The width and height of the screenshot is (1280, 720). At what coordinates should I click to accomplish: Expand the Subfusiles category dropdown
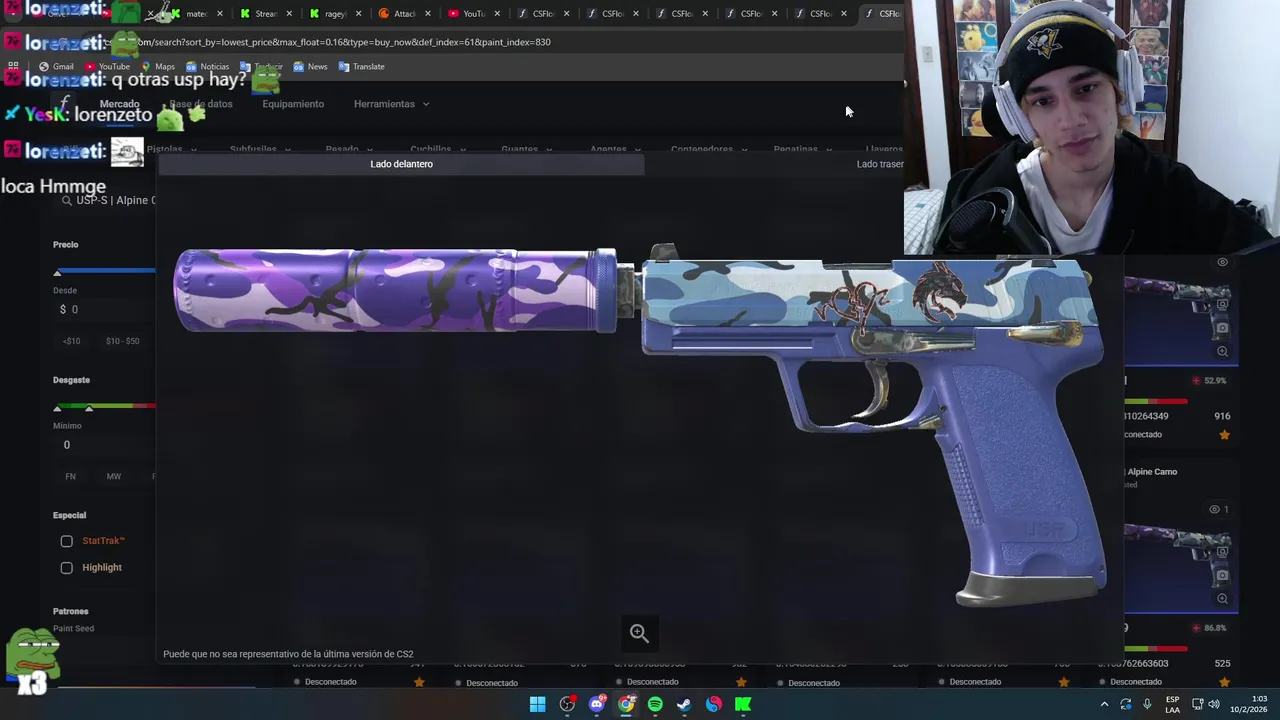pos(260,149)
